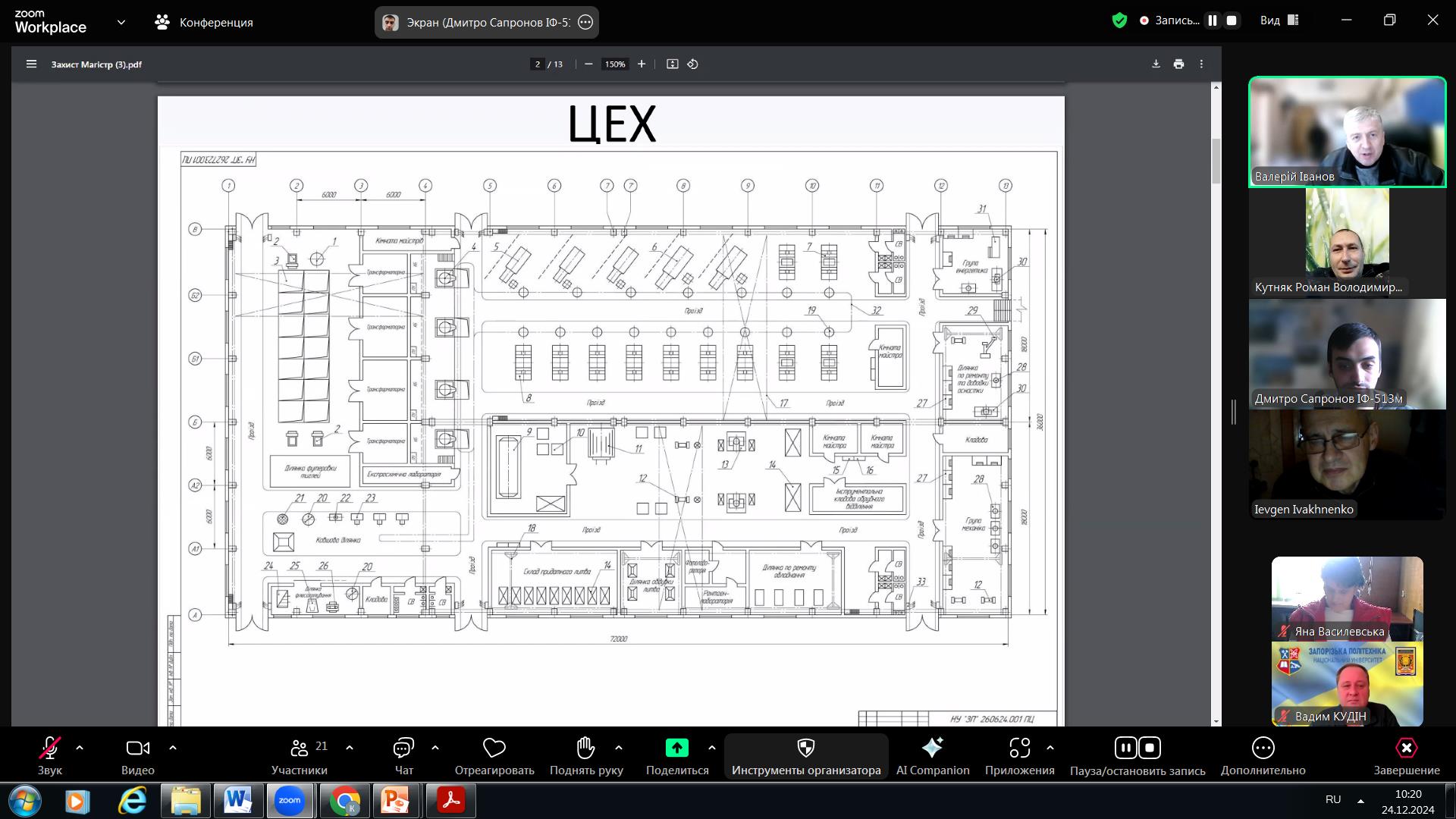The image size is (1456, 819).
Task: Click the fit to page icon
Action: [x=672, y=64]
